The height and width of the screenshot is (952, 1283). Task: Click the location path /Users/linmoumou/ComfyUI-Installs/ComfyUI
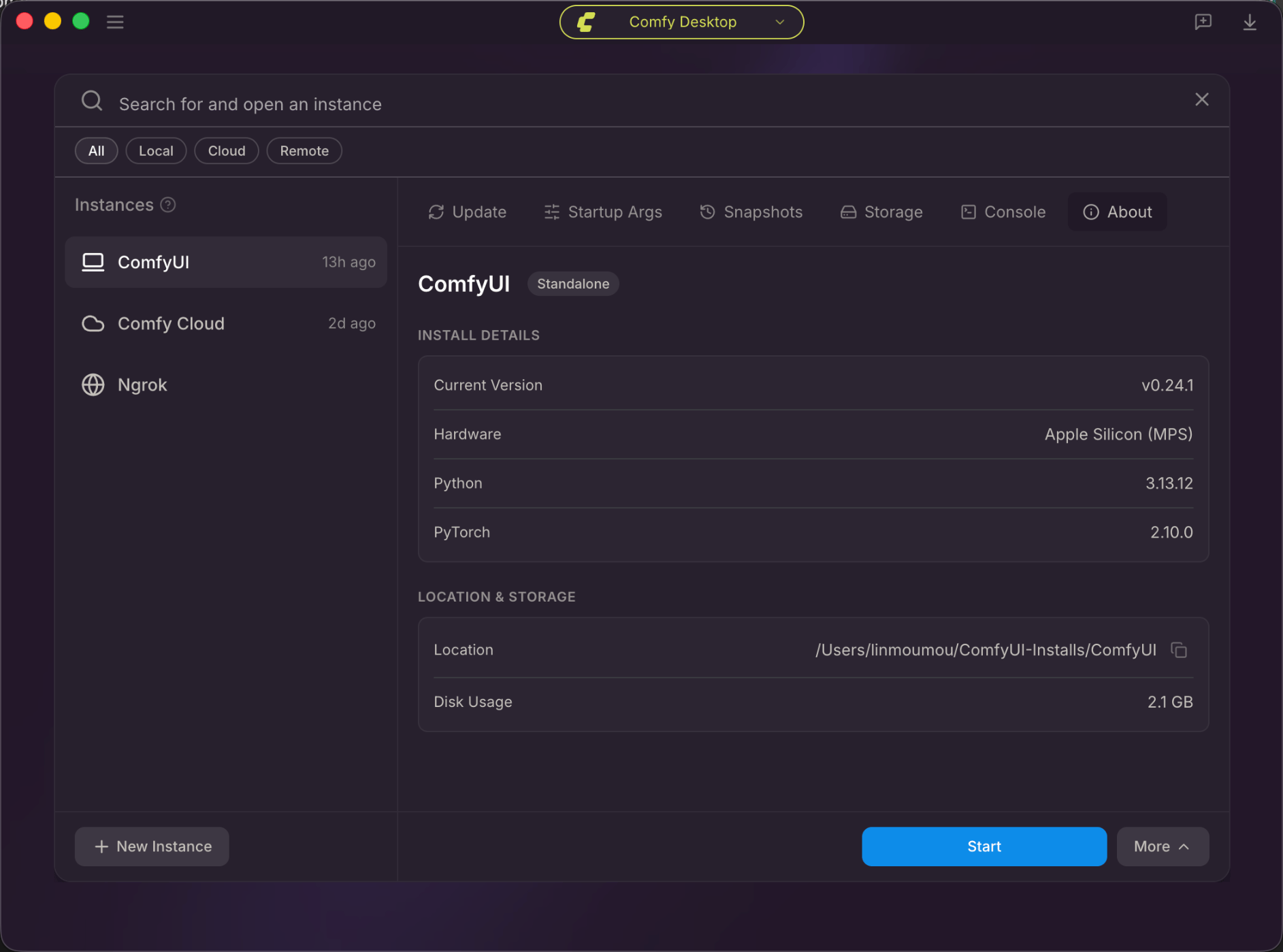click(x=986, y=650)
